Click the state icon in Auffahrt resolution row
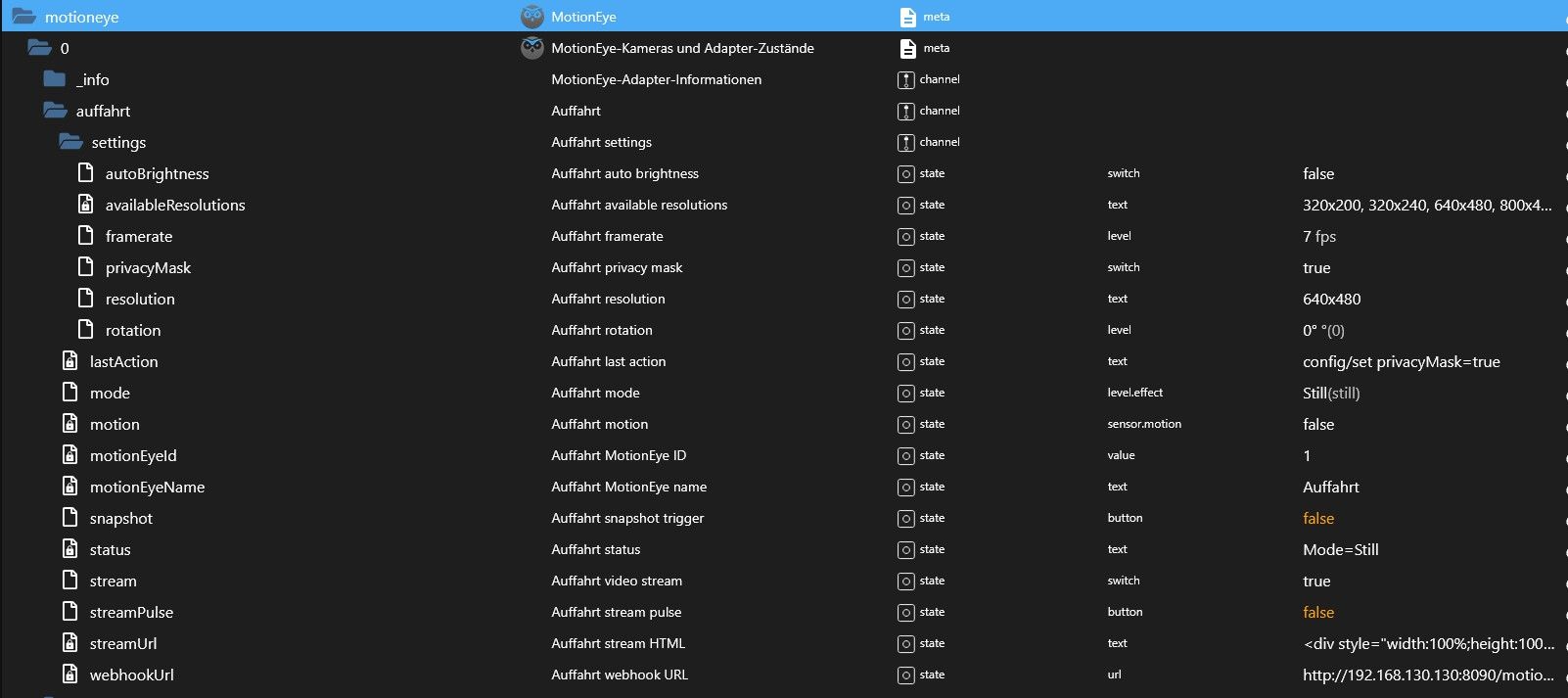Screen dimensions: 1568x698 [x=906, y=299]
